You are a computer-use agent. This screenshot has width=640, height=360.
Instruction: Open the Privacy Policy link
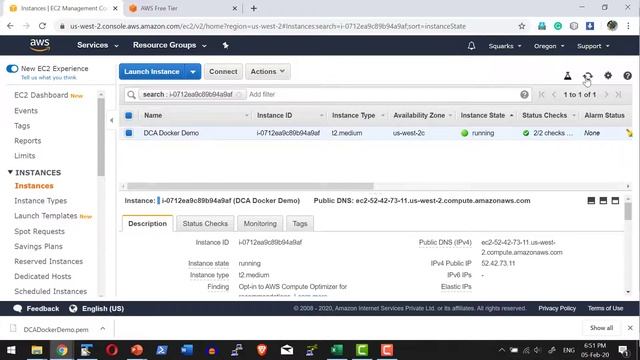(557, 309)
